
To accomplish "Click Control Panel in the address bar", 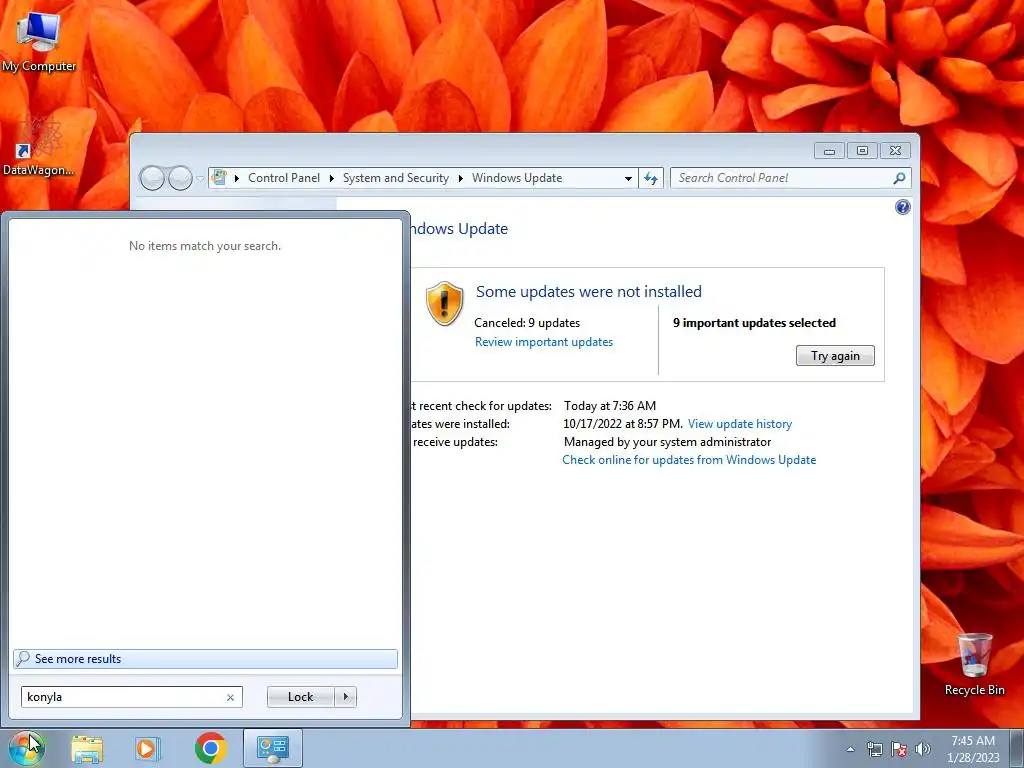I will click(x=283, y=178).
